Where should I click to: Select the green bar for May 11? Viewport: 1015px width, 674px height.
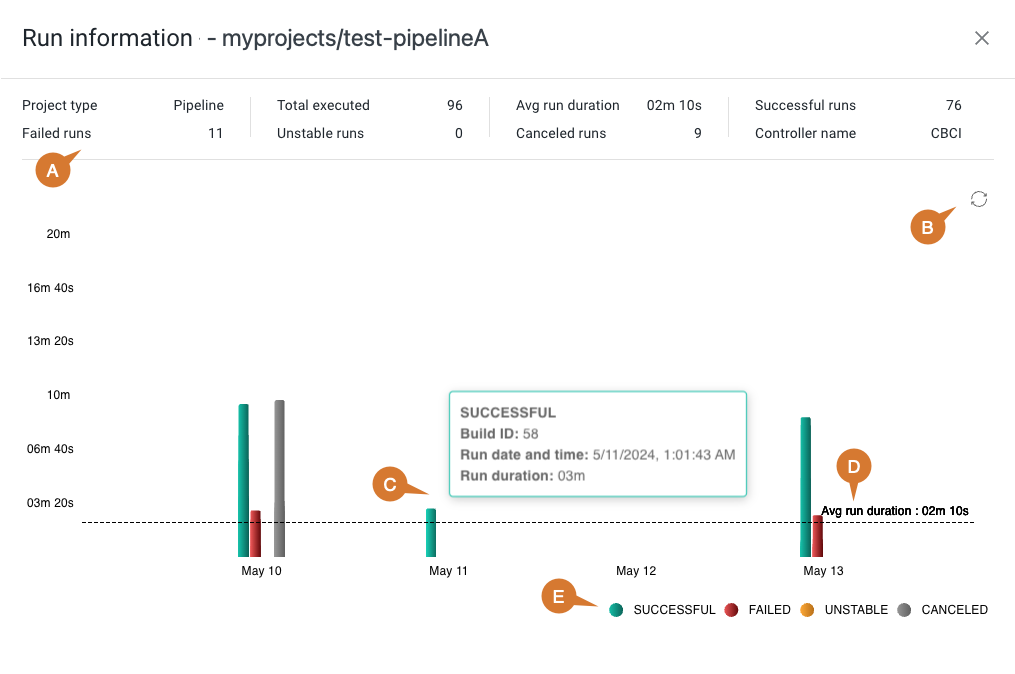coord(431,533)
